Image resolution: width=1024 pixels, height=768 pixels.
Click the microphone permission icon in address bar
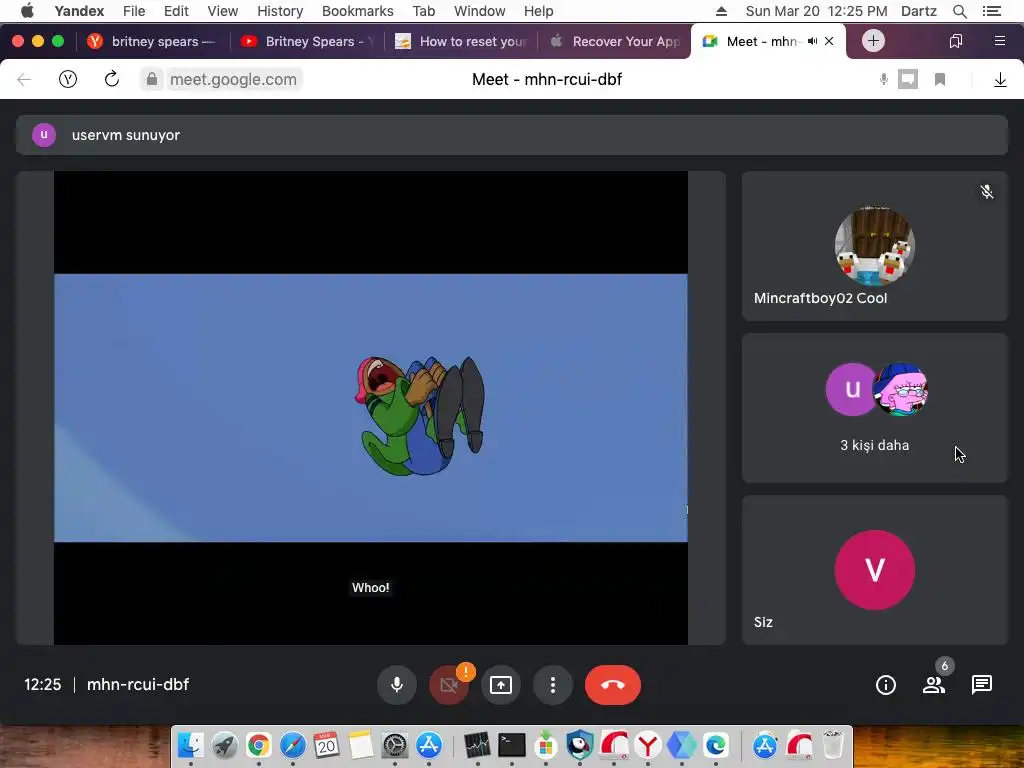[x=884, y=80]
